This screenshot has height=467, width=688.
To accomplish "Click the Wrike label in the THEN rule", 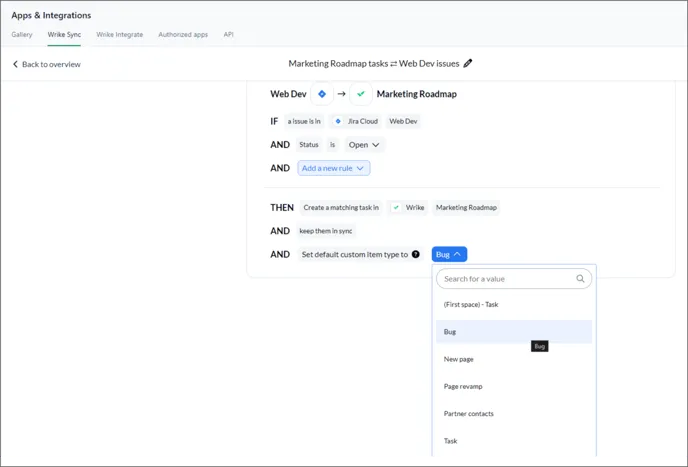I will click(415, 208).
